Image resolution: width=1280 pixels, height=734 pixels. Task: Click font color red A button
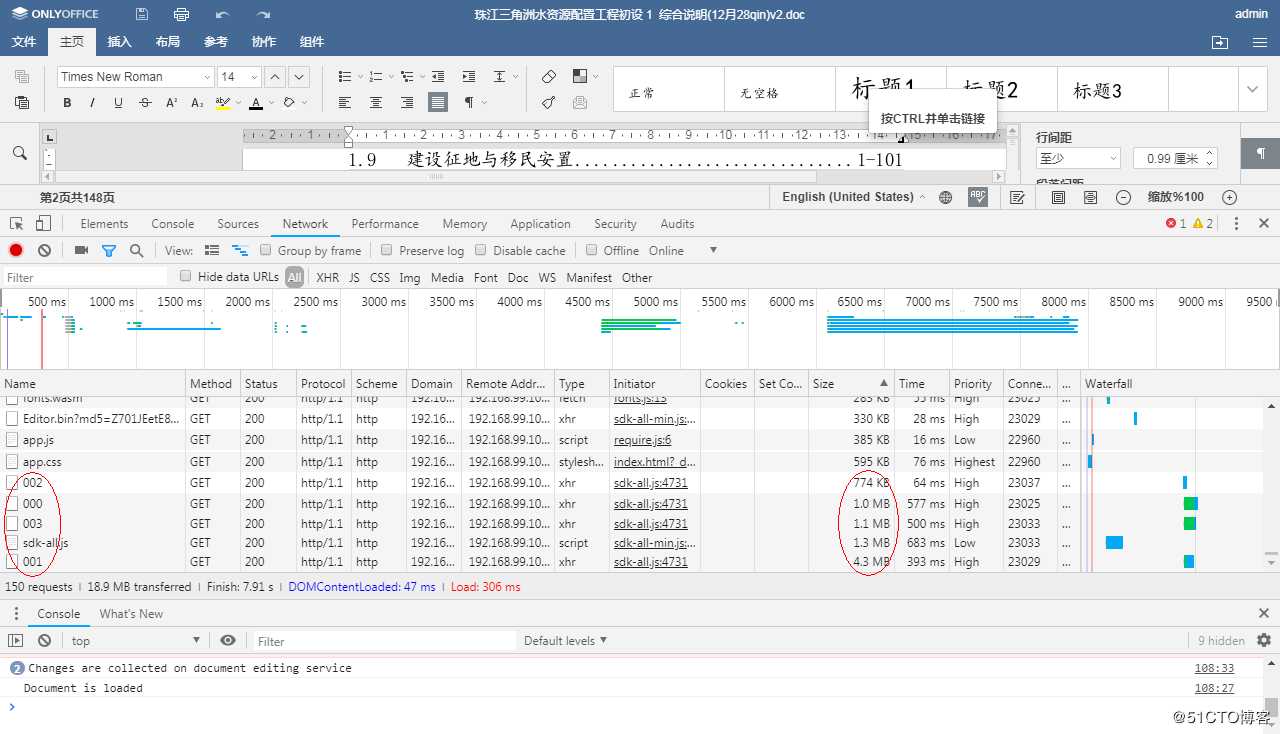256,103
